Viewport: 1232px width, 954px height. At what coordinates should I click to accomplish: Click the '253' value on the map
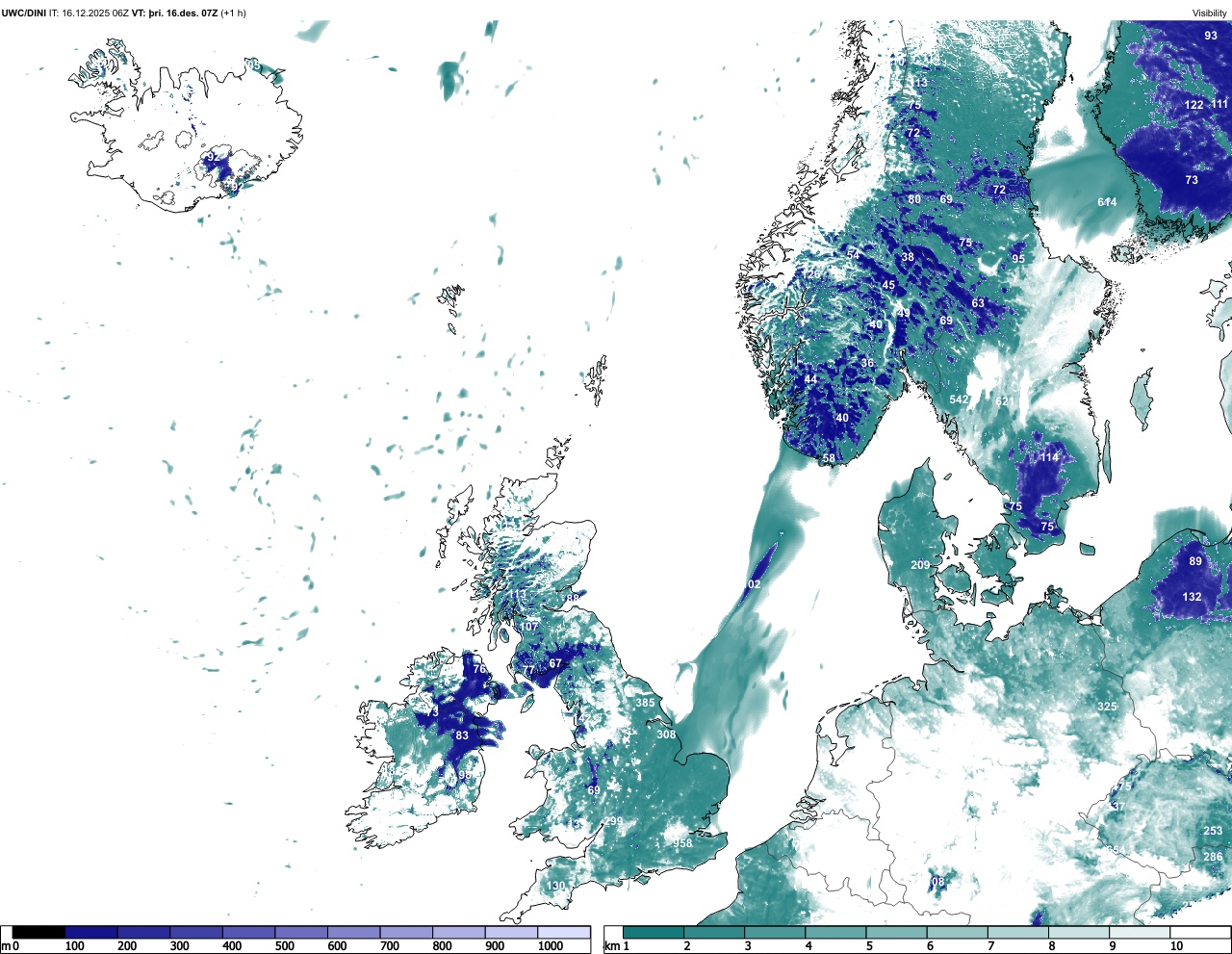tap(1213, 831)
